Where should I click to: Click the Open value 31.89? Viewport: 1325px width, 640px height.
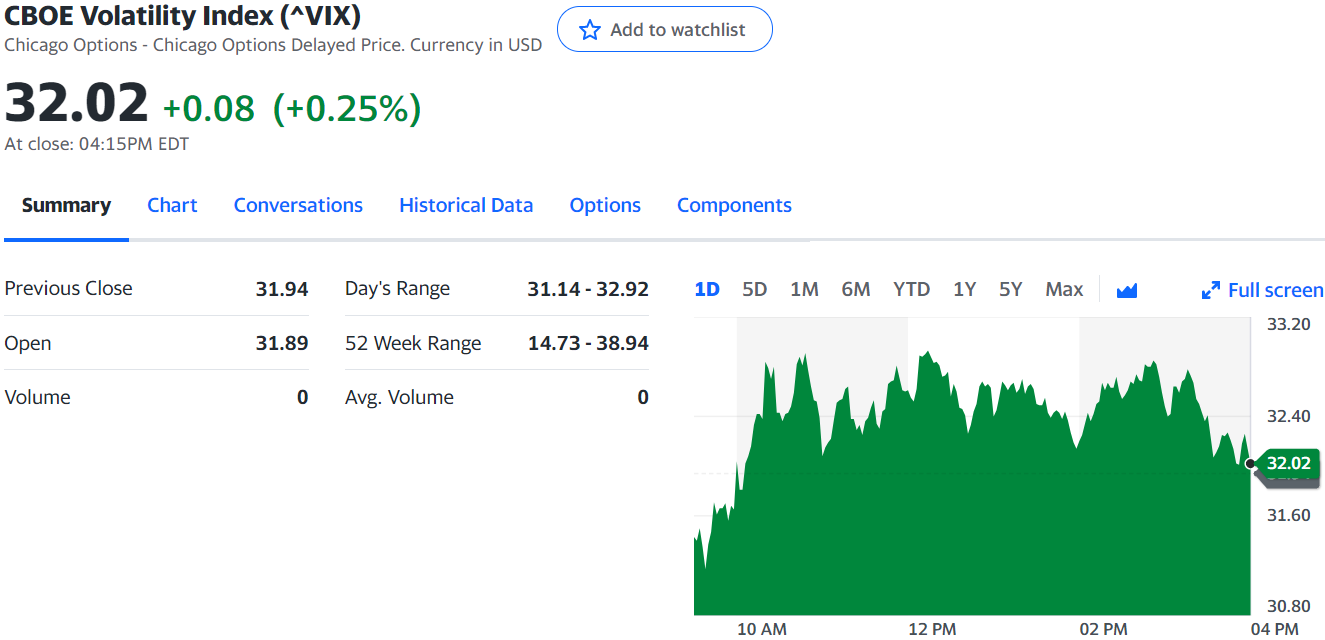(282, 343)
